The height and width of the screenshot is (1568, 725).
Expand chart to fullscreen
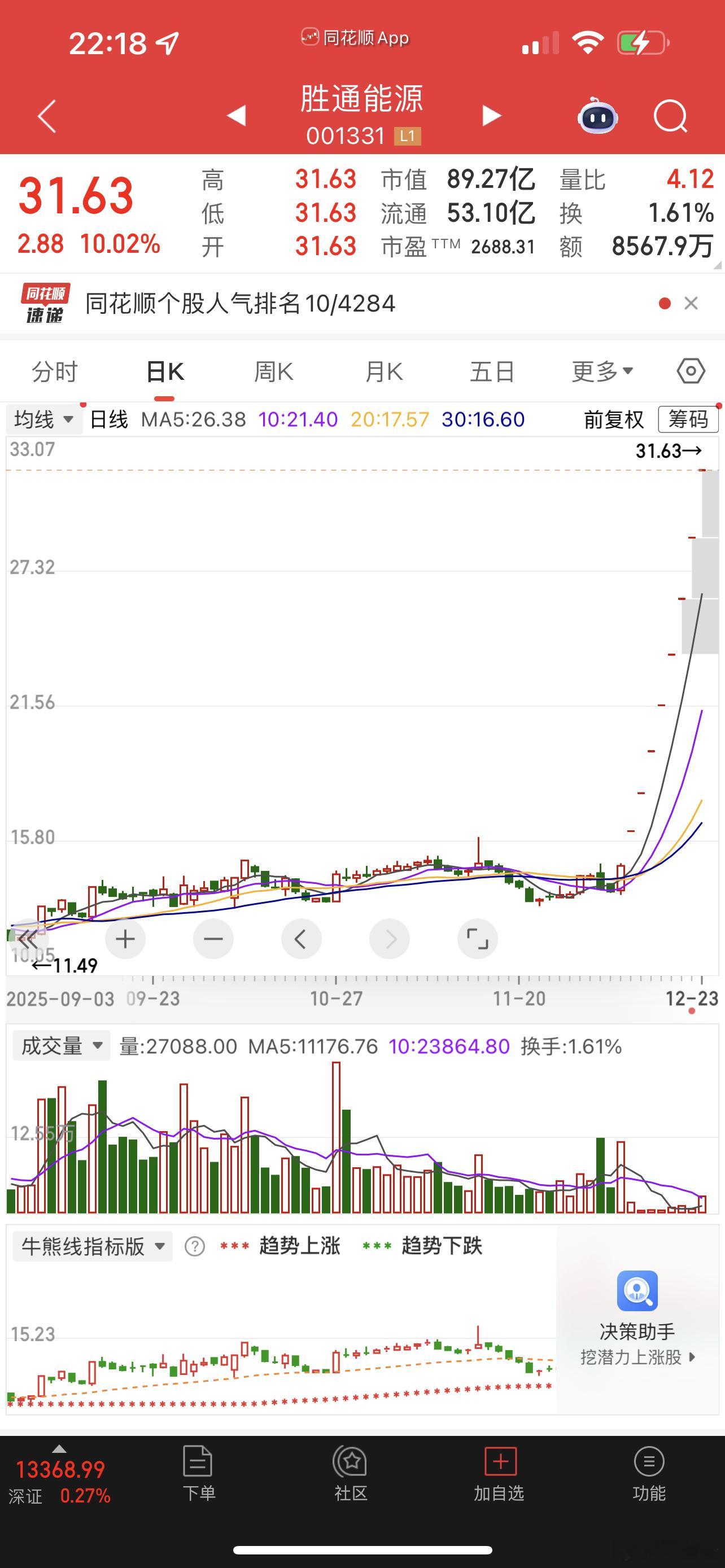click(477, 939)
